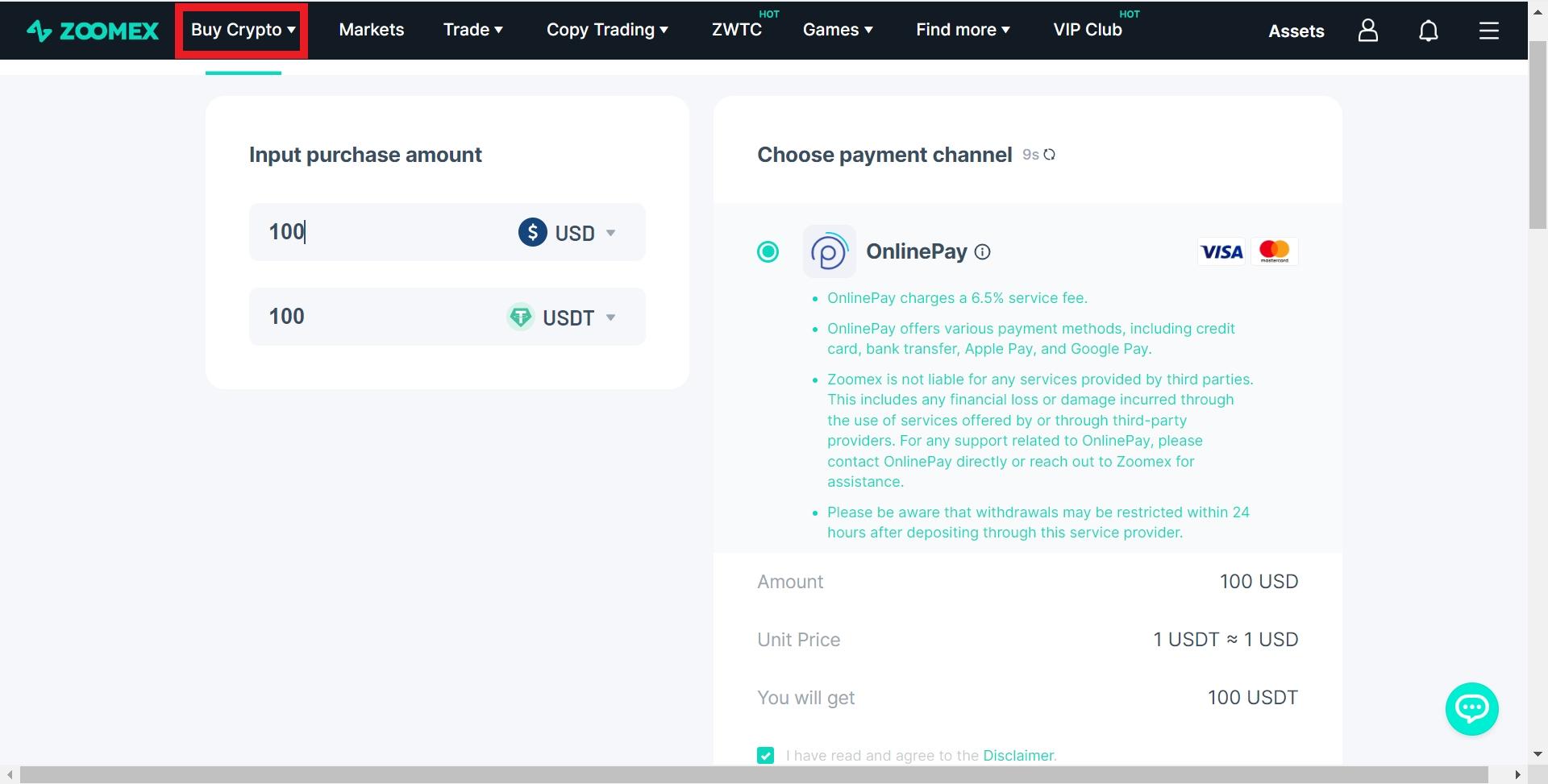1548x784 pixels.
Task: Click the 'Input purchase amount' heading
Action: [365, 155]
